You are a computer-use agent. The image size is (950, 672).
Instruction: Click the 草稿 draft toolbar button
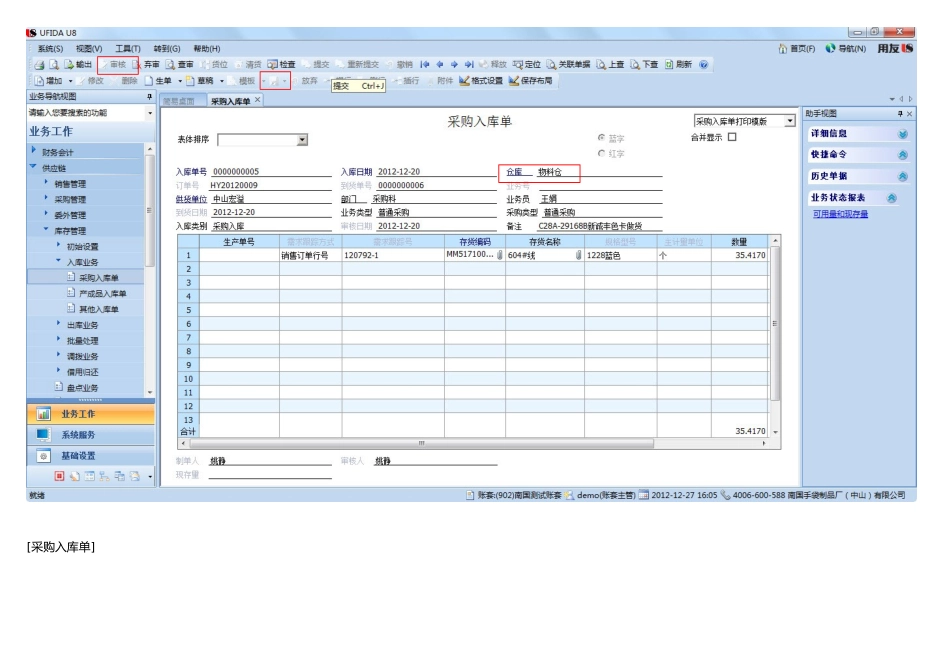click(200, 81)
